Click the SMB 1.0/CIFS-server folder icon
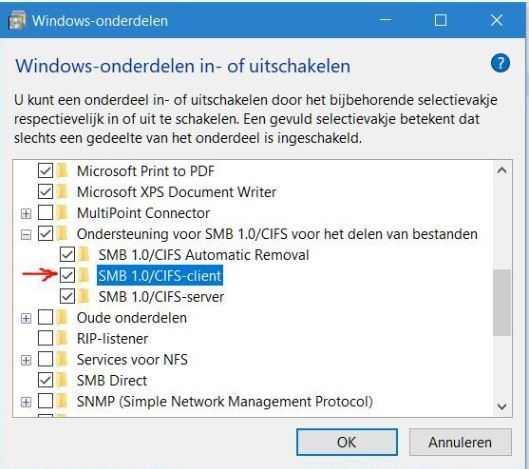529x469 pixels. [x=84, y=297]
